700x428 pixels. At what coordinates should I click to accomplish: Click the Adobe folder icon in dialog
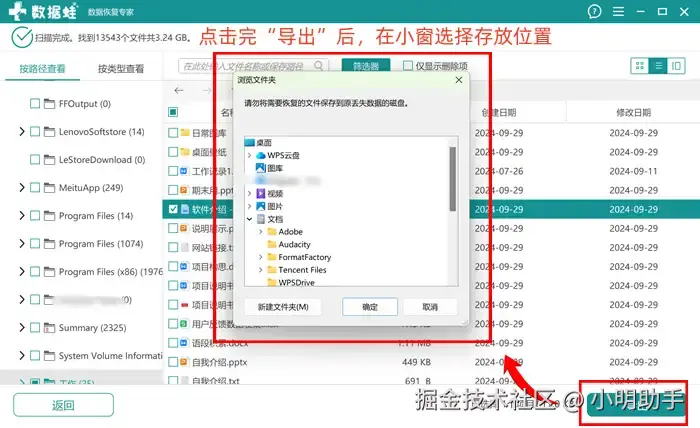(x=271, y=232)
